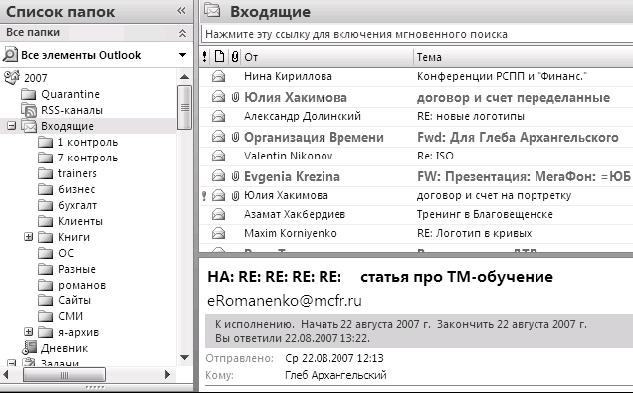Click attachment icon on Evgenia Krezina message
Screen dimensions: 633x393
pos(235,176)
